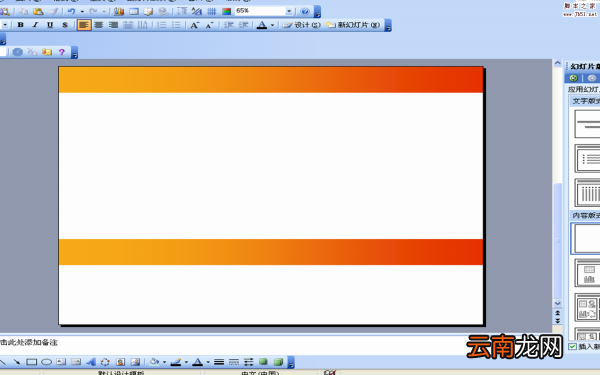Toggle the Show/Hide Grid icon
600x375 pixels.
[212, 11]
